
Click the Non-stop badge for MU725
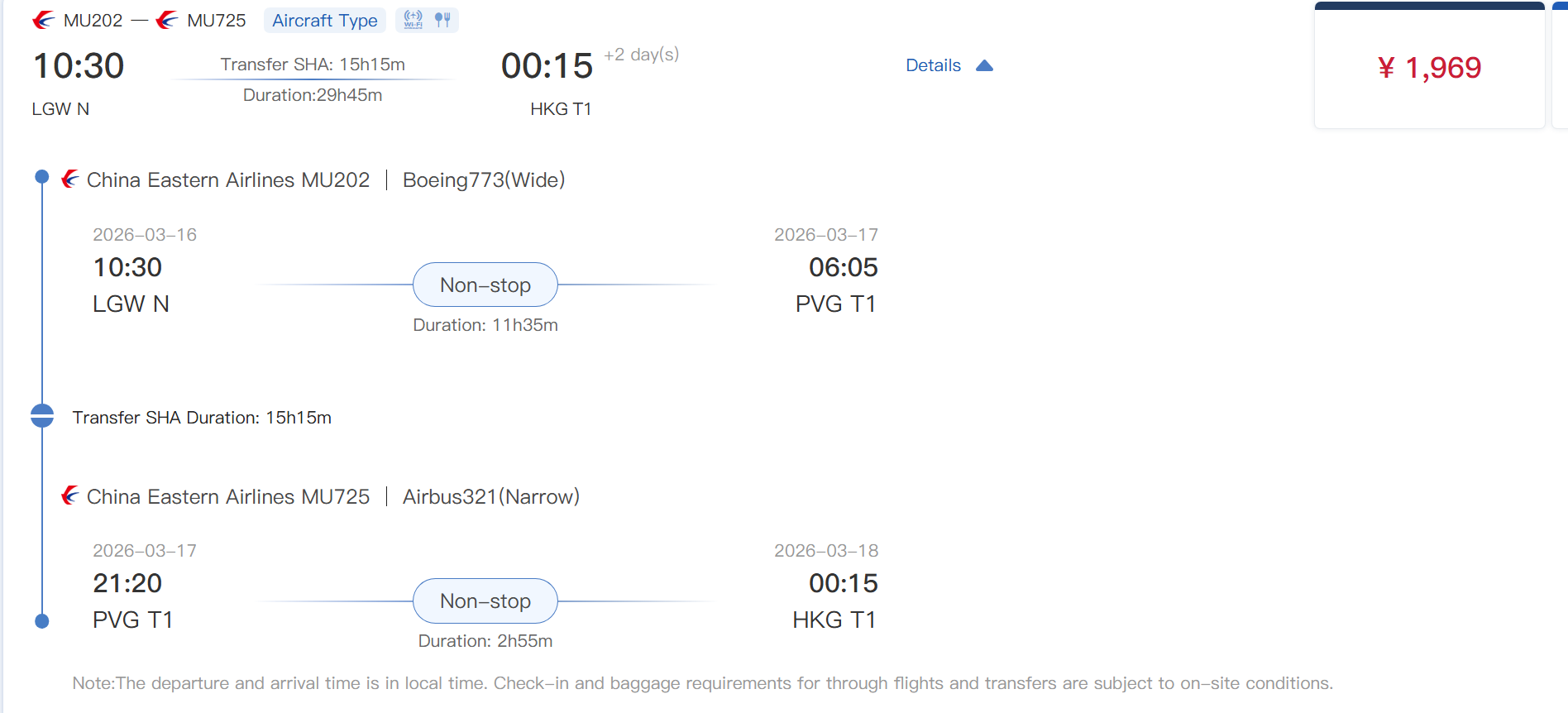(x=485, y=601)
